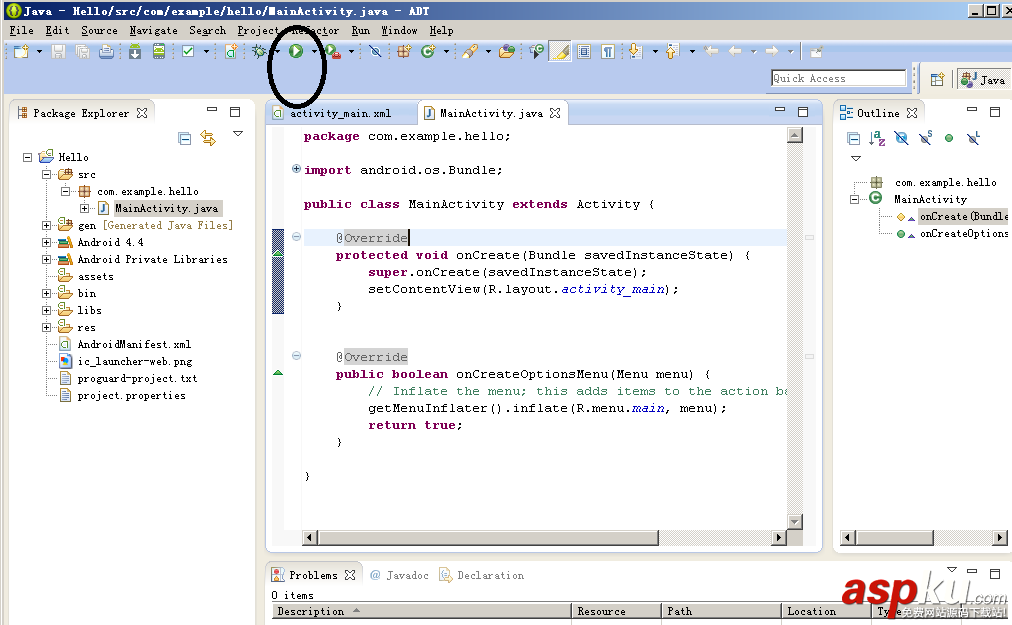The height and width of the screenshot is (625, 1012).
Task: Click the Print toolbar icon
Action: pos(106,52)
